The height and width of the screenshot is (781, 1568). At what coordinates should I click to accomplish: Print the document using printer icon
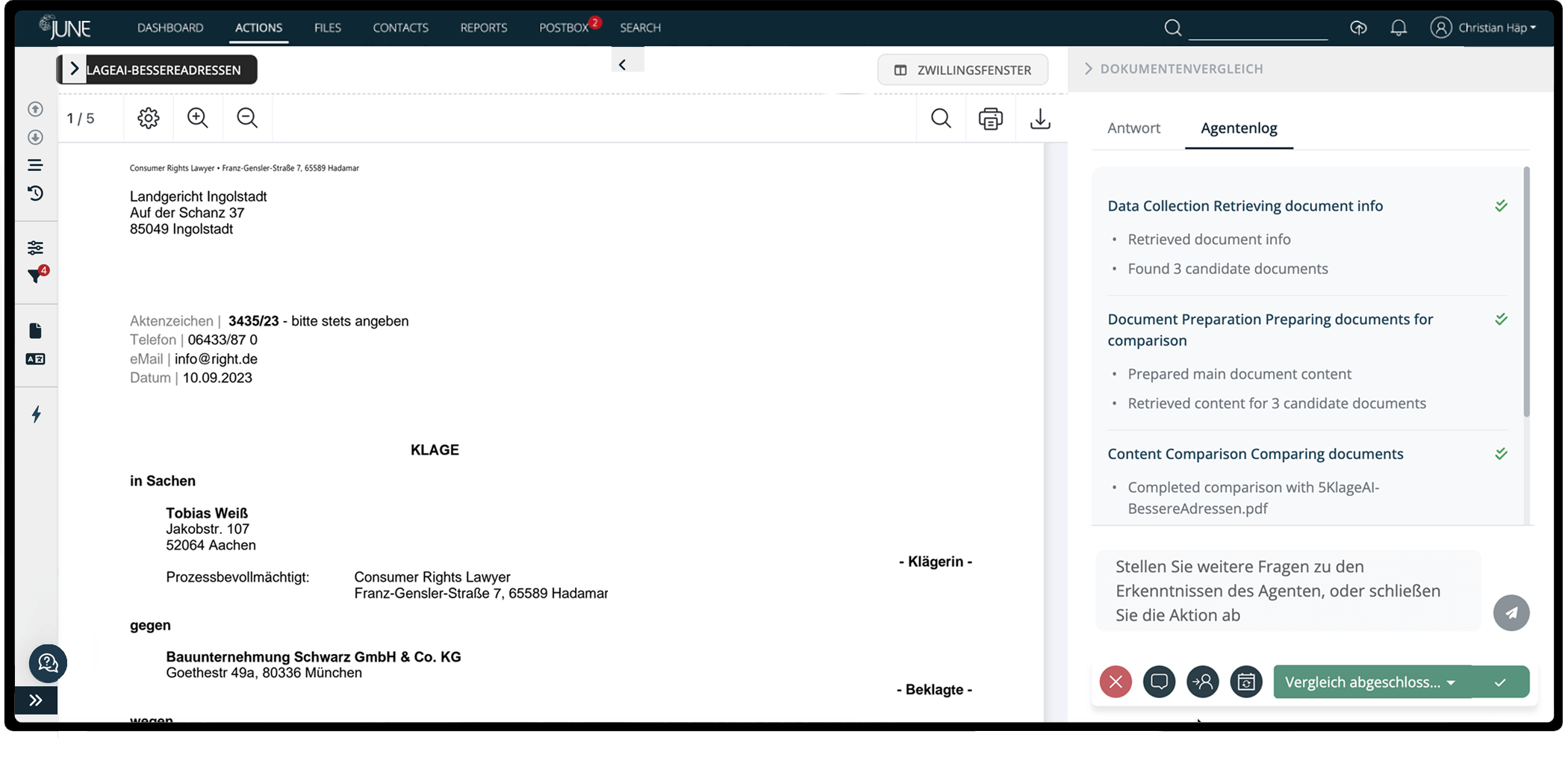[x=991, y=119]
